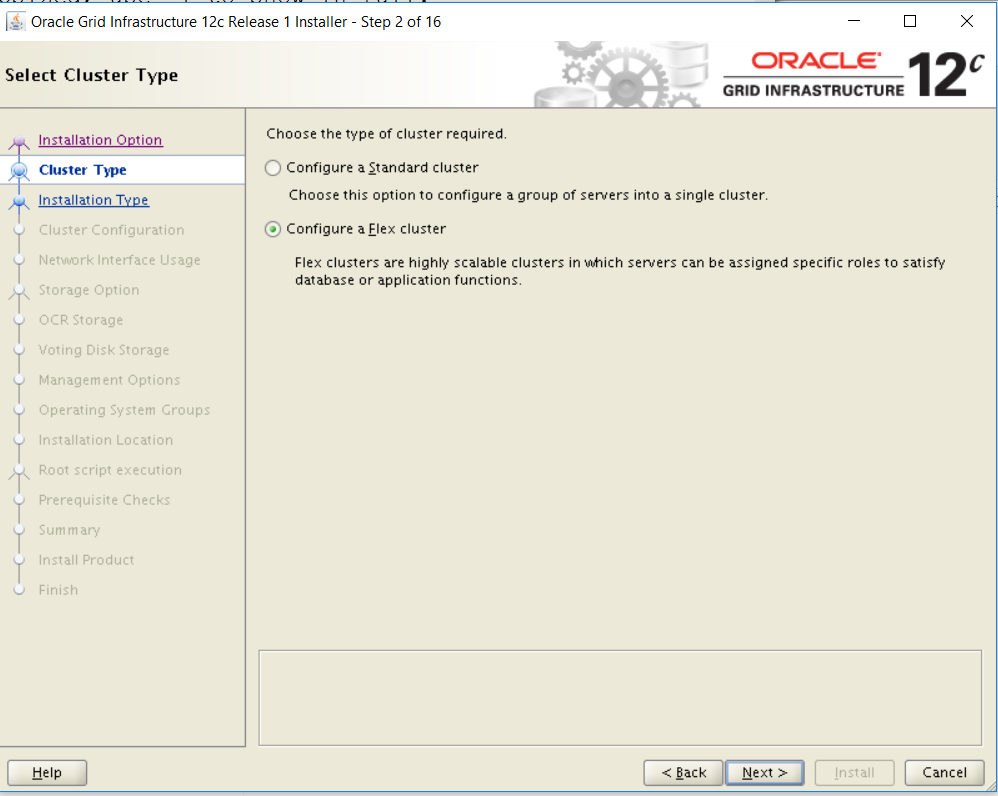
Task: Click the Java installer icon in title bar
Action: pyautogui.click(x=15, y=22)
